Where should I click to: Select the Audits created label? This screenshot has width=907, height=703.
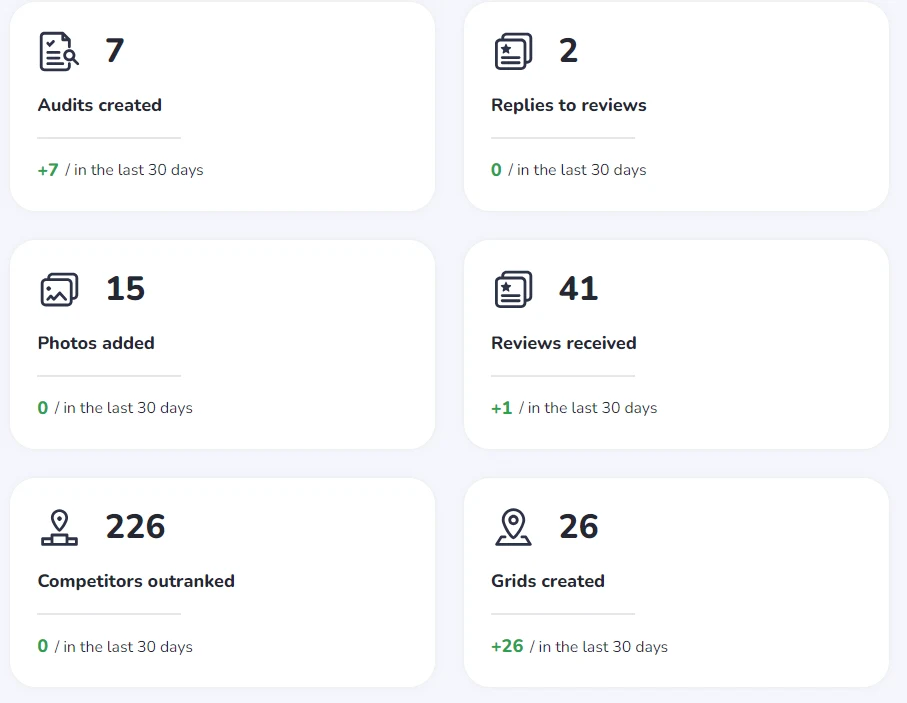[99, 105]
